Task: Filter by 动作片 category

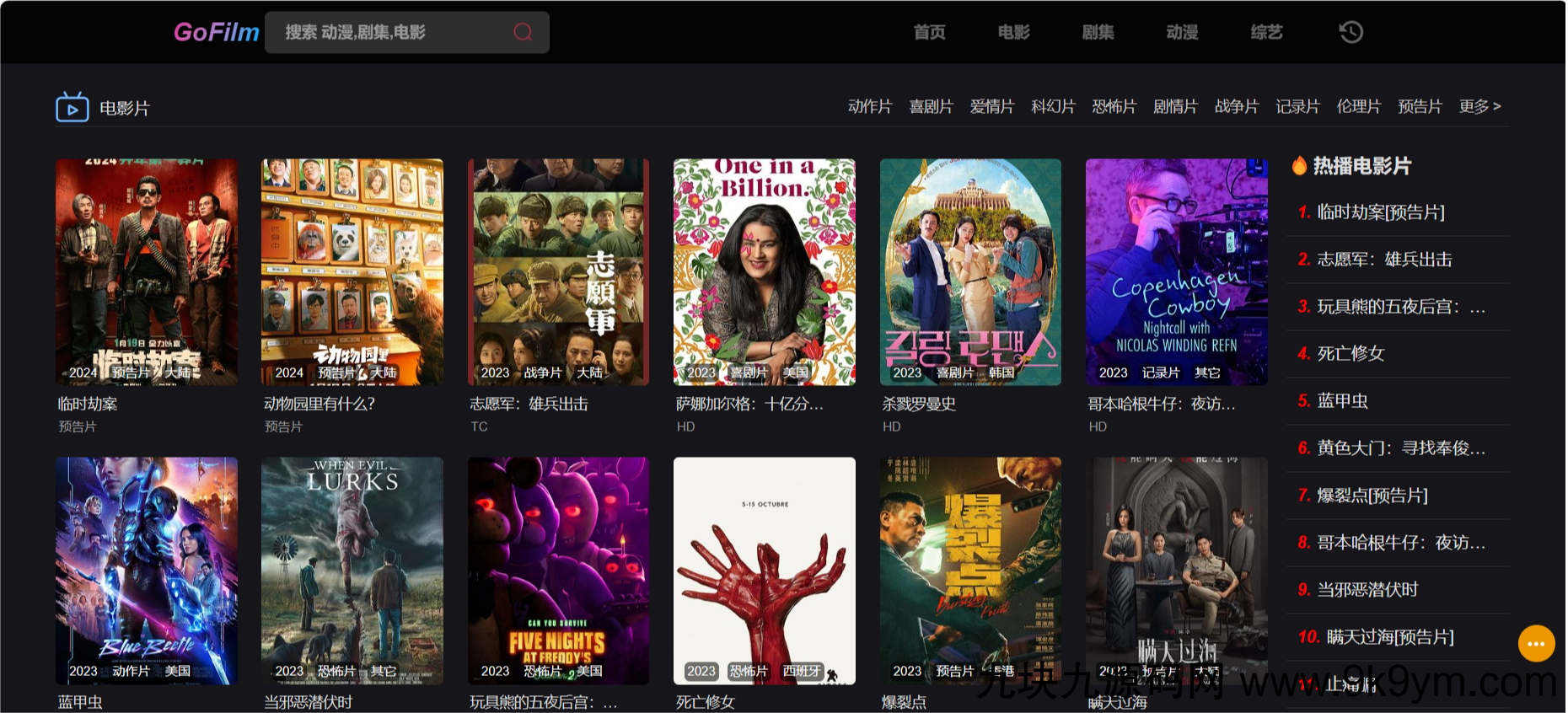Action: click(x=870, y=106)
